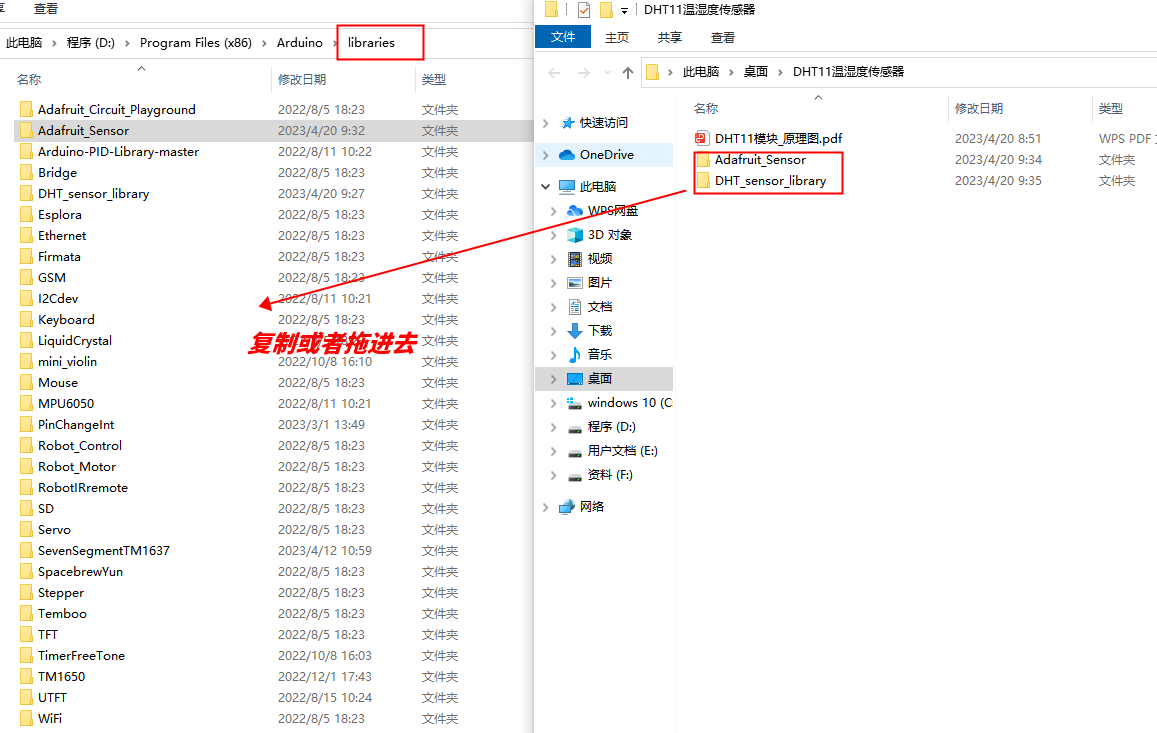Select the 视频 film icon
Image resolution: width=1157 pixels, height=733 pixels.
[x=575, y=259]
